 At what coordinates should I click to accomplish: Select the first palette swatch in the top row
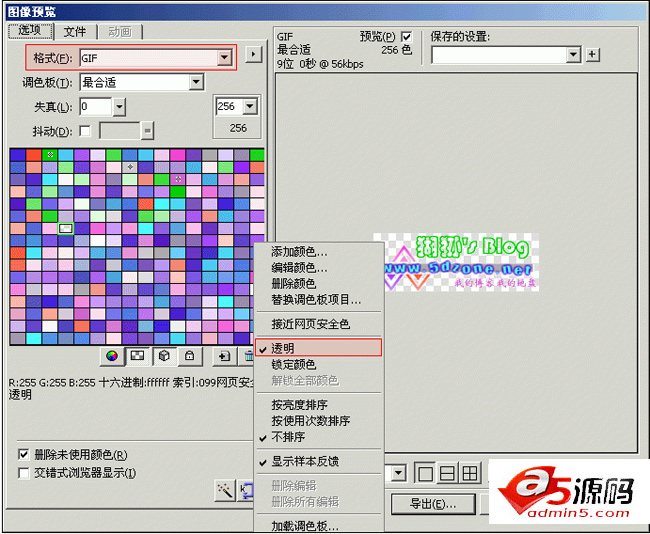17,155
